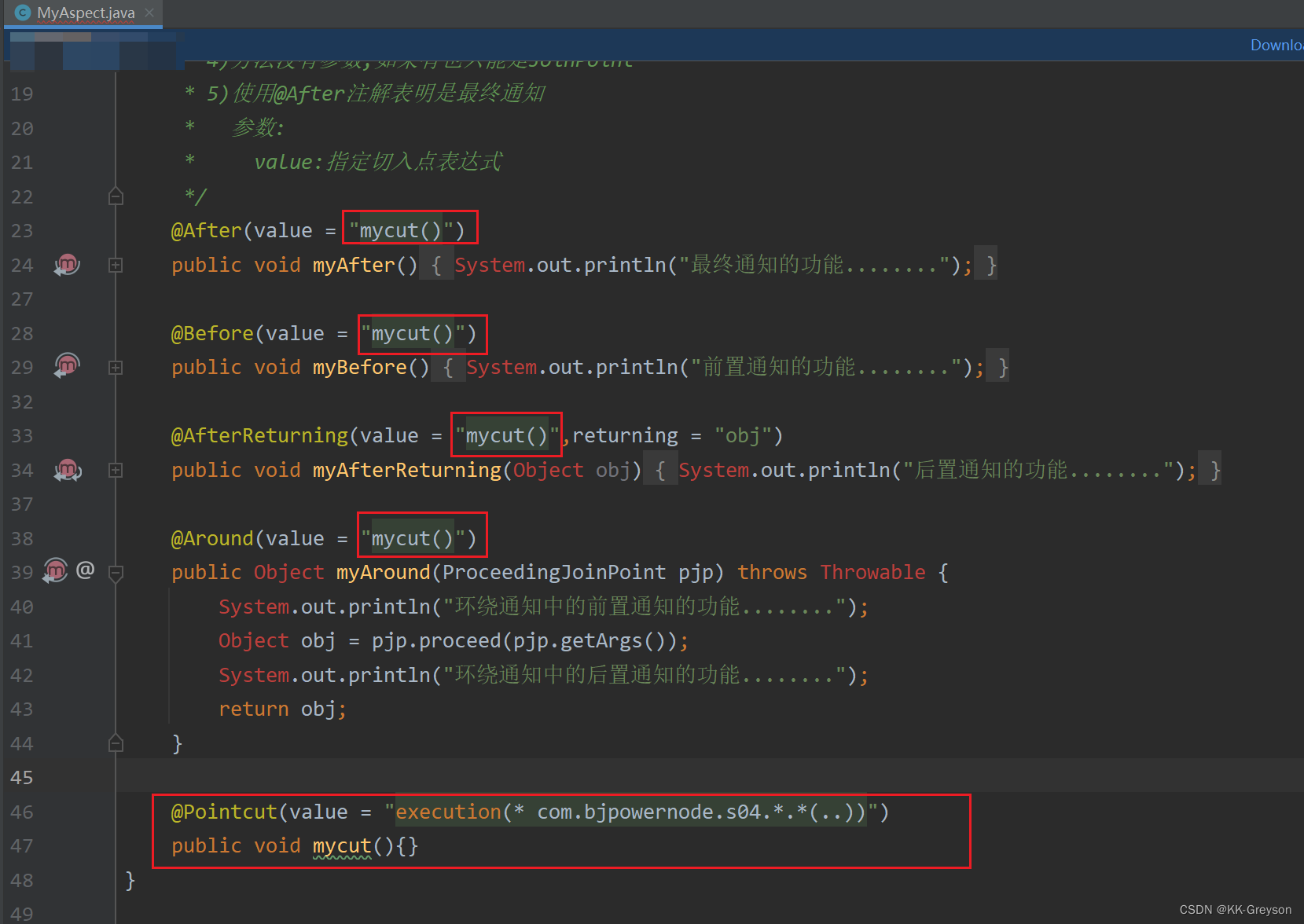Screen dimensions: 1304x924
Task: Click the execution pointcut expression string
Action: click(631, 812)
